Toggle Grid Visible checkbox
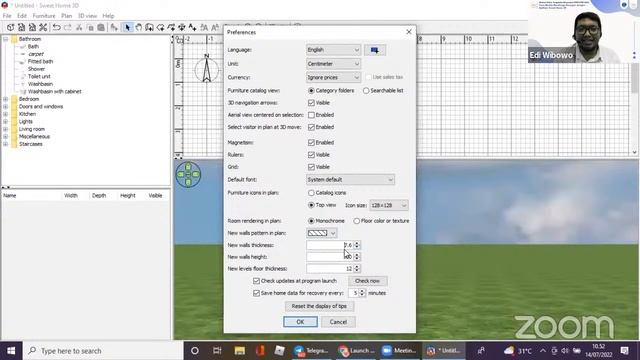Screen dimensions: 640x360 pos(311,167)
